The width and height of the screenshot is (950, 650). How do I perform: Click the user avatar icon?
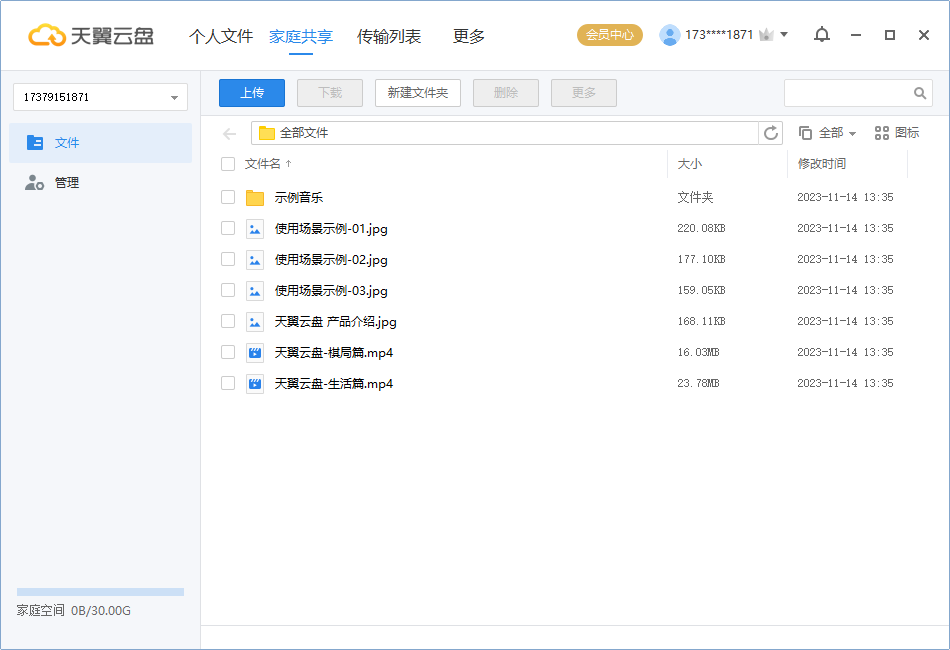point(669,35)
